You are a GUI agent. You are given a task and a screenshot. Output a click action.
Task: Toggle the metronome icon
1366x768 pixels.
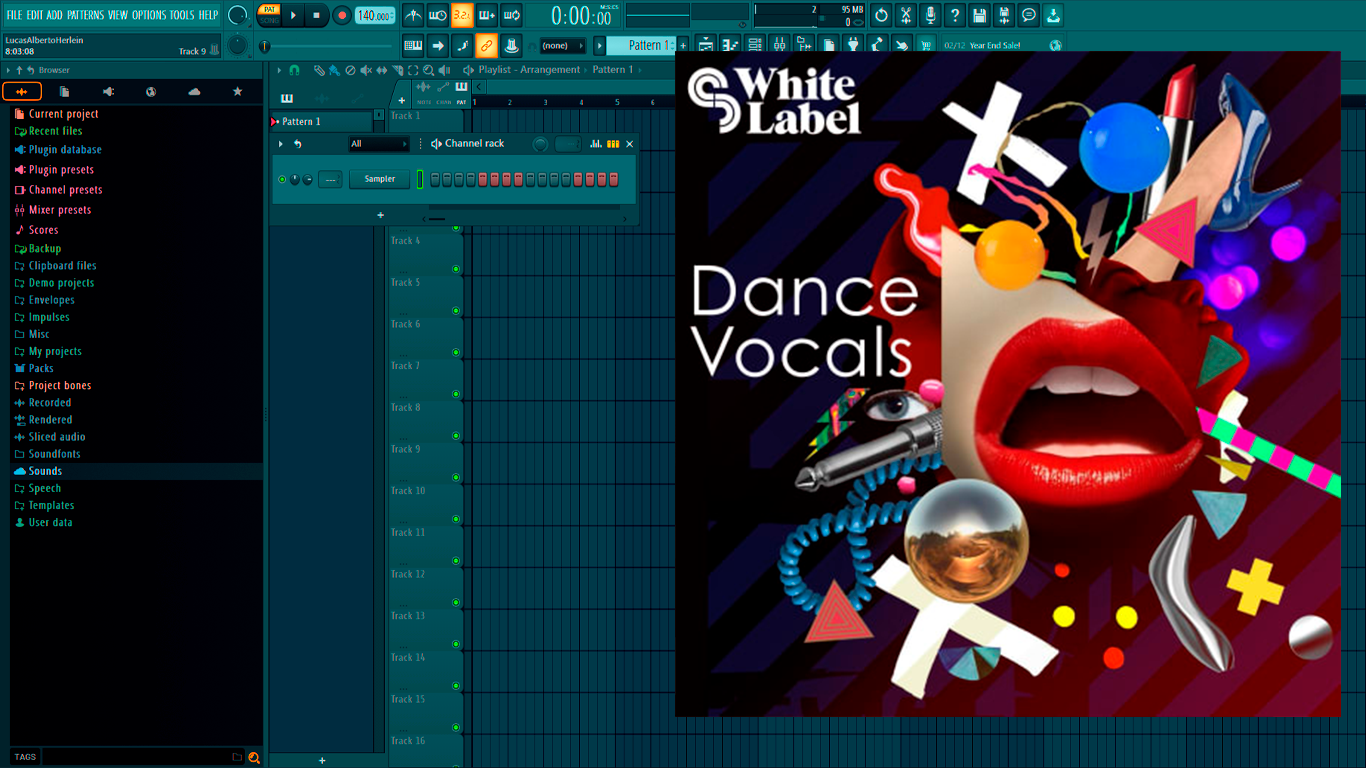(x=413, y=15)
